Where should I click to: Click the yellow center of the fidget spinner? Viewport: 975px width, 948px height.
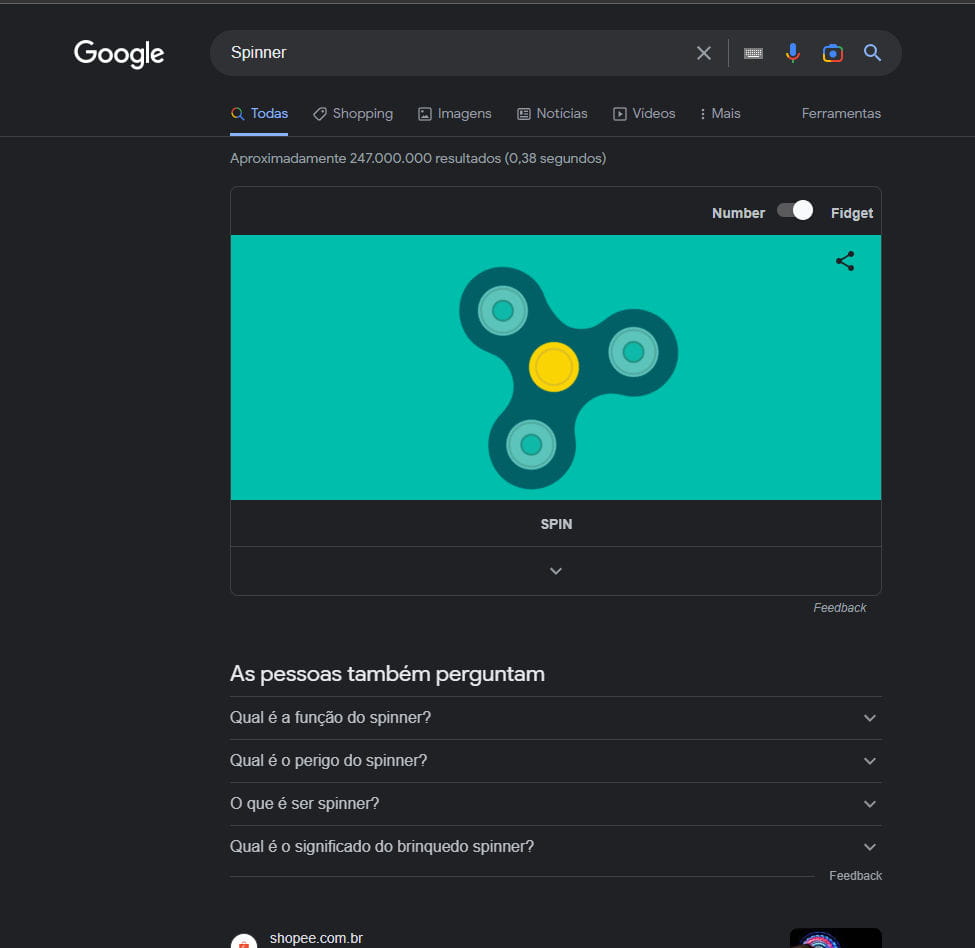click(x=553, y=367)
